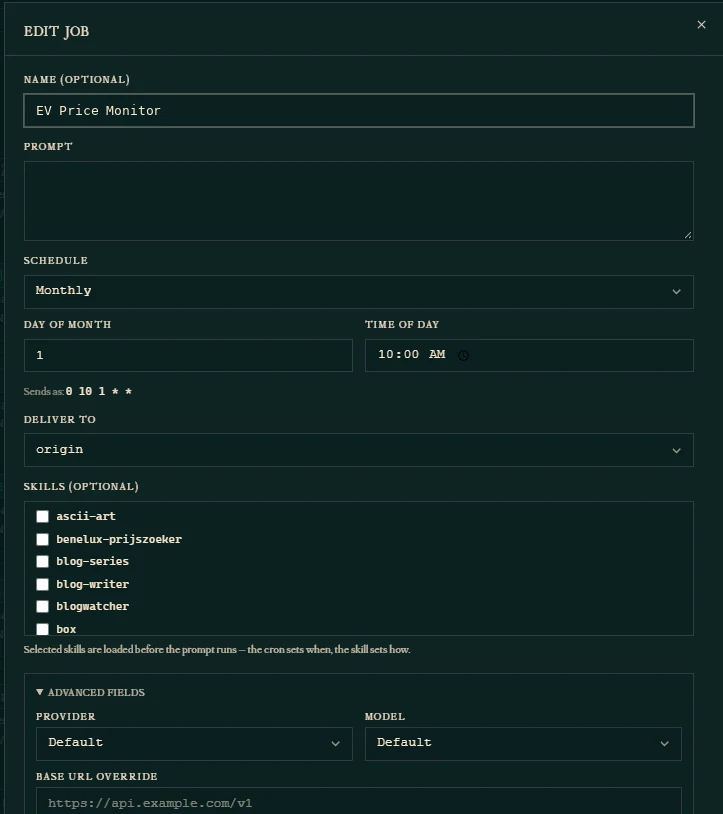Open the time picker clock icon

click(x=463, y=355)
